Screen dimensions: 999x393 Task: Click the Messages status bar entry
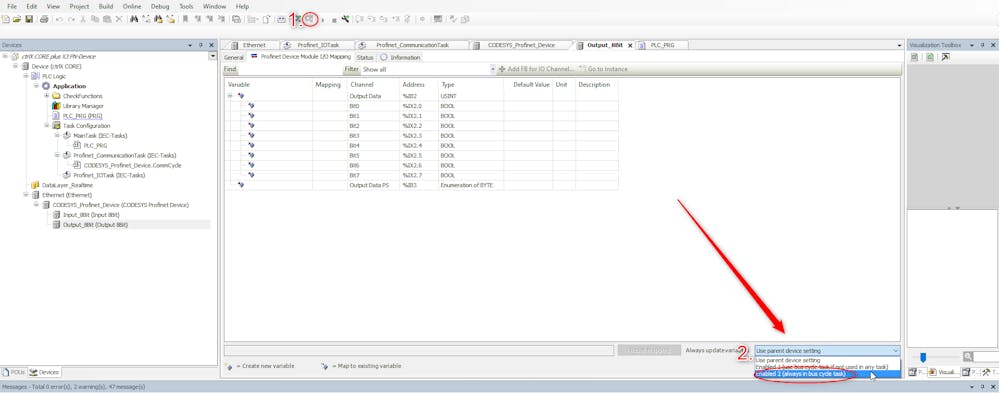(74, 387)
